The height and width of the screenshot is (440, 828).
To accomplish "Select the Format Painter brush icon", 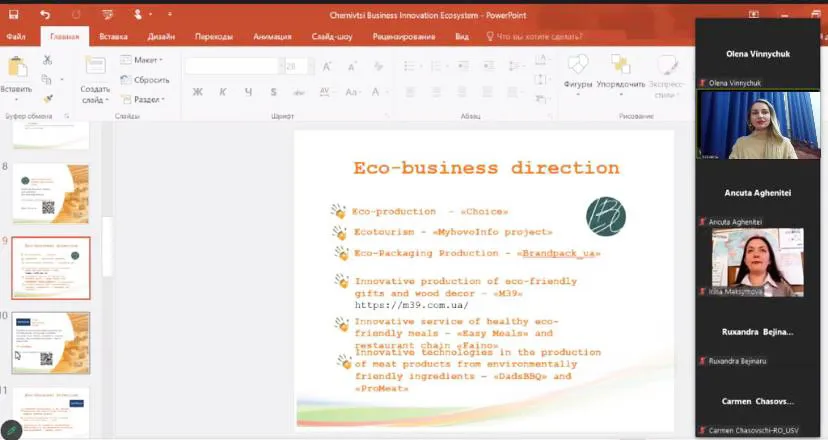I will [47, 99].
